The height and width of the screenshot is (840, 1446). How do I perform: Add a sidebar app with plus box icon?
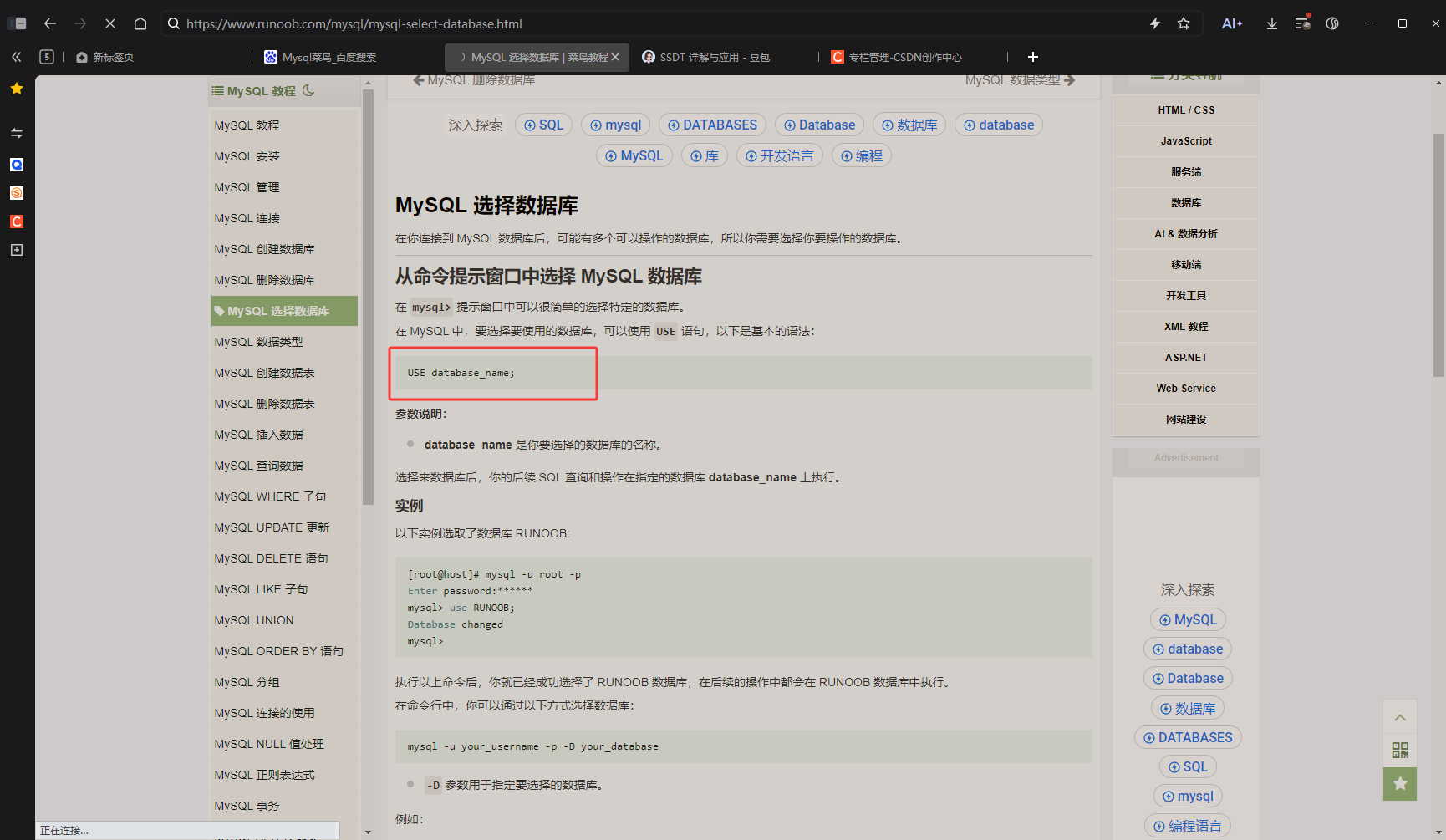[x=17, y=250]
